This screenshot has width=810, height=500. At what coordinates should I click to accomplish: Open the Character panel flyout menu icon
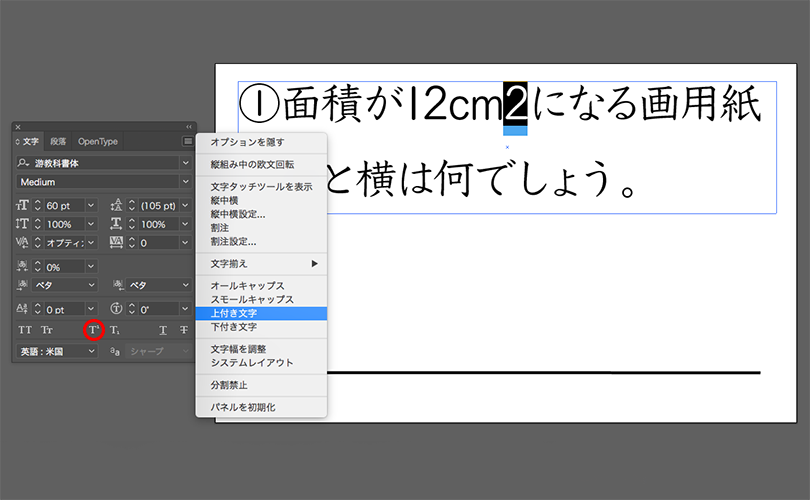click(188, 141)
